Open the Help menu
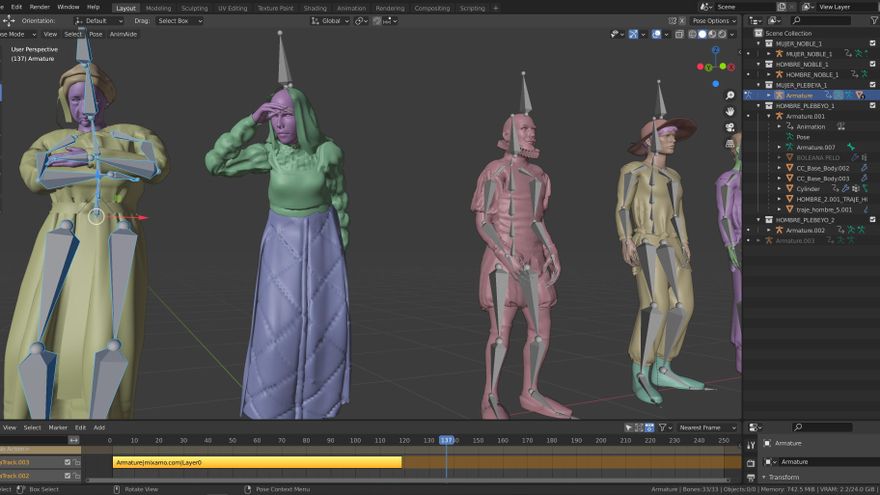This screenshot has height=495, width=880. click(93, 7)
